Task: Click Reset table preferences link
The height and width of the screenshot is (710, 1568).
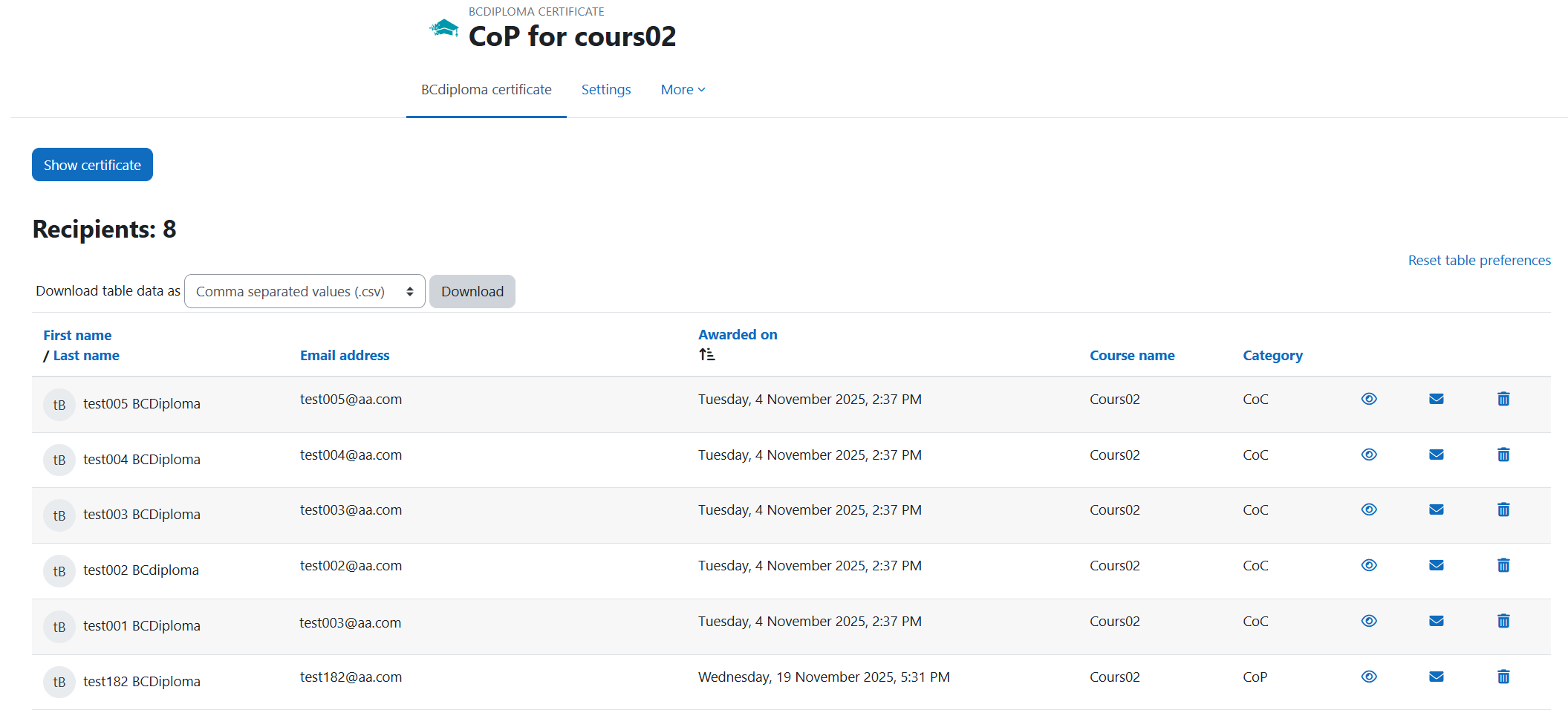Action: click(1480, 260)
